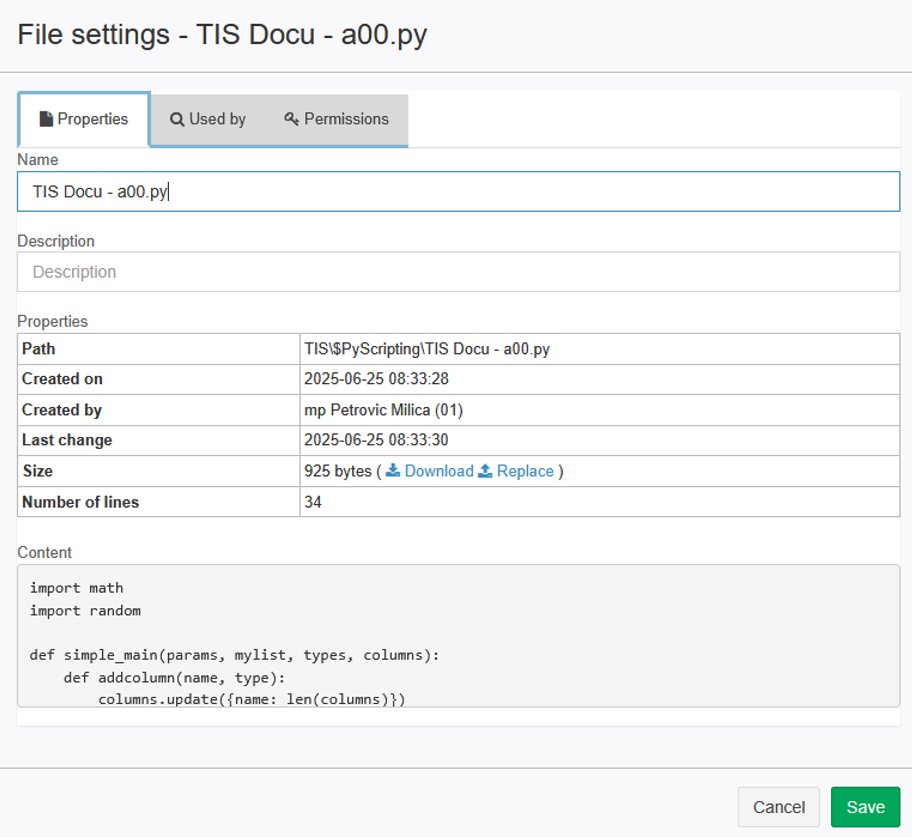Click the Path value cell

600,349
